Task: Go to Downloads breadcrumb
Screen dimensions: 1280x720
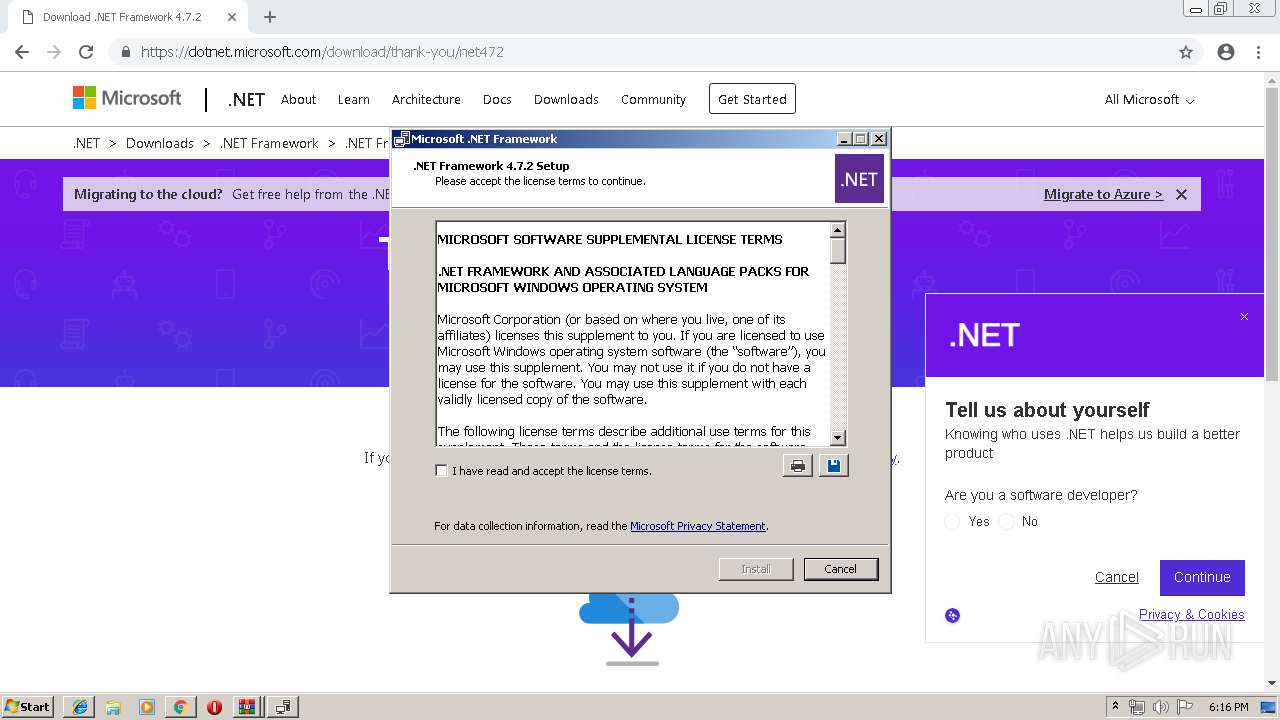Action: [160, 143]
